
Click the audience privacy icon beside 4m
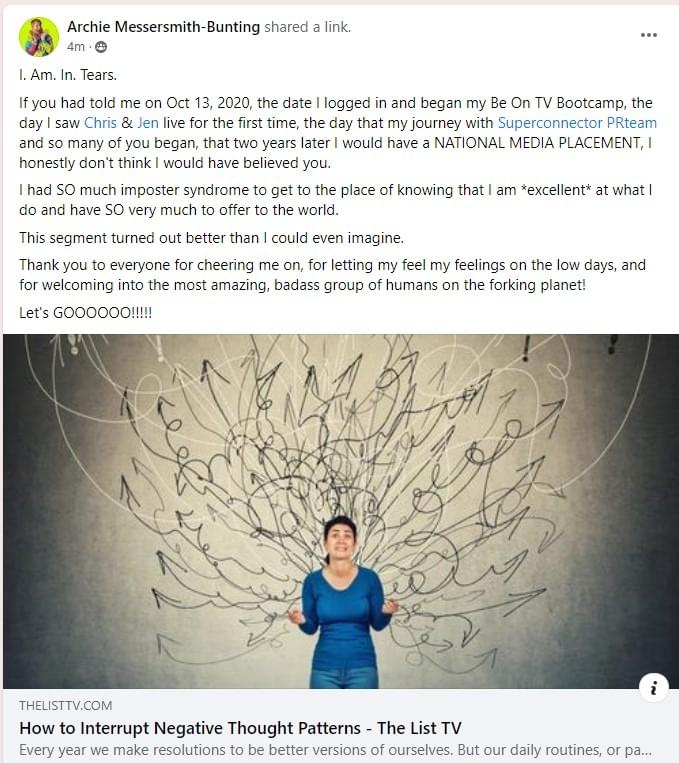pos(101,47)
